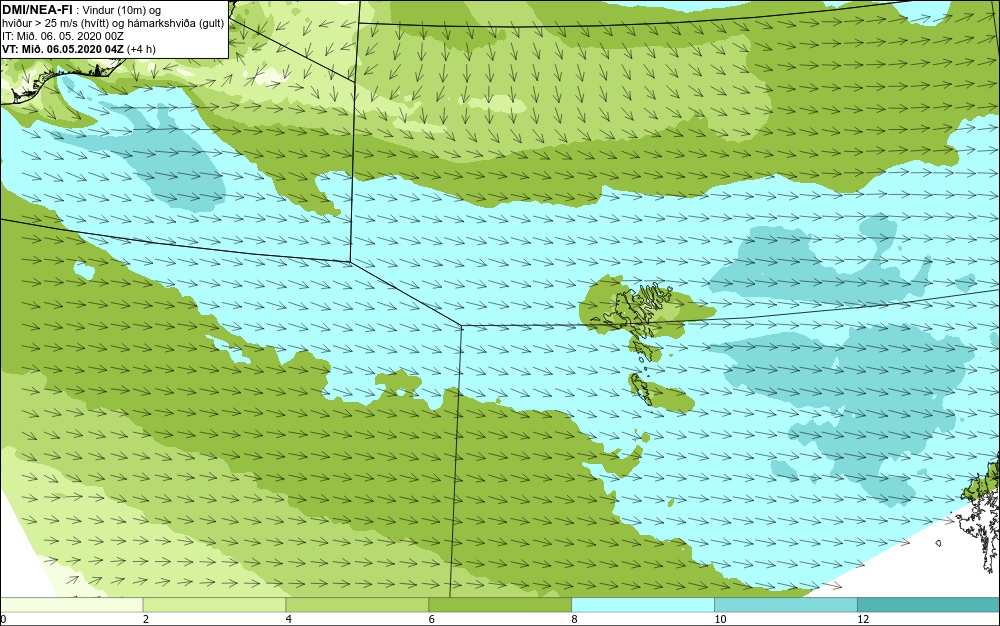Click the 'Vindur (10m) og' label
The width and height of the screenshot is (1000, 626).
pos(122,11)
